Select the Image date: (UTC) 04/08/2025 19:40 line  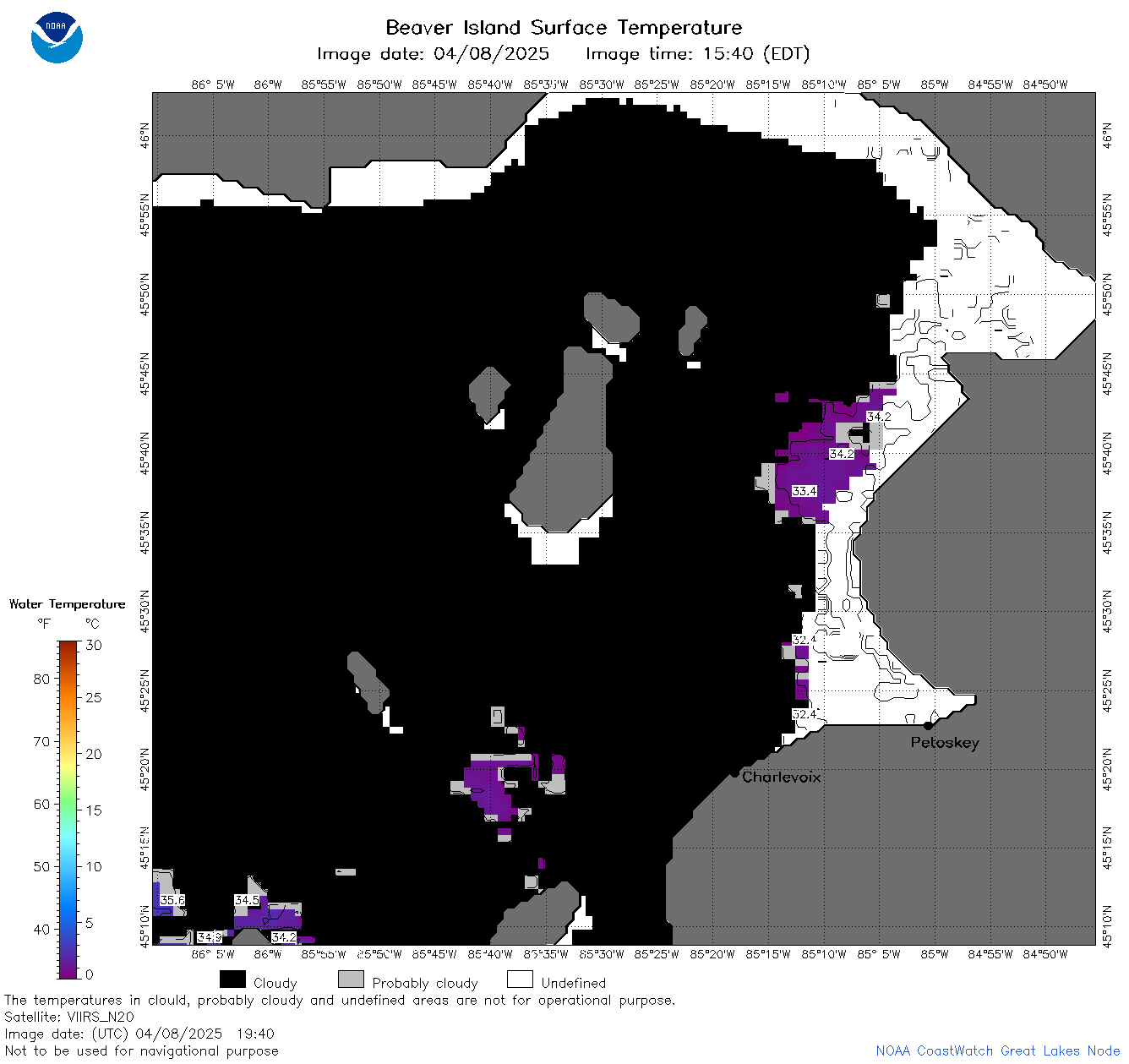coord(139,1034)
